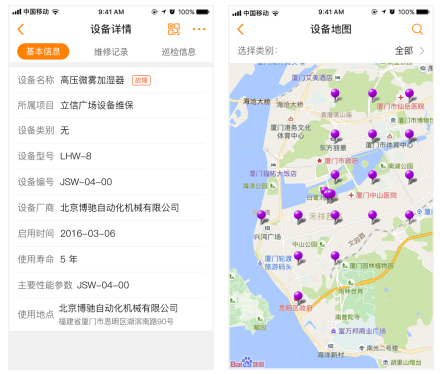
Task: Click device number JSW-04-00 in 设备编号 row
Action: (86, 182)
